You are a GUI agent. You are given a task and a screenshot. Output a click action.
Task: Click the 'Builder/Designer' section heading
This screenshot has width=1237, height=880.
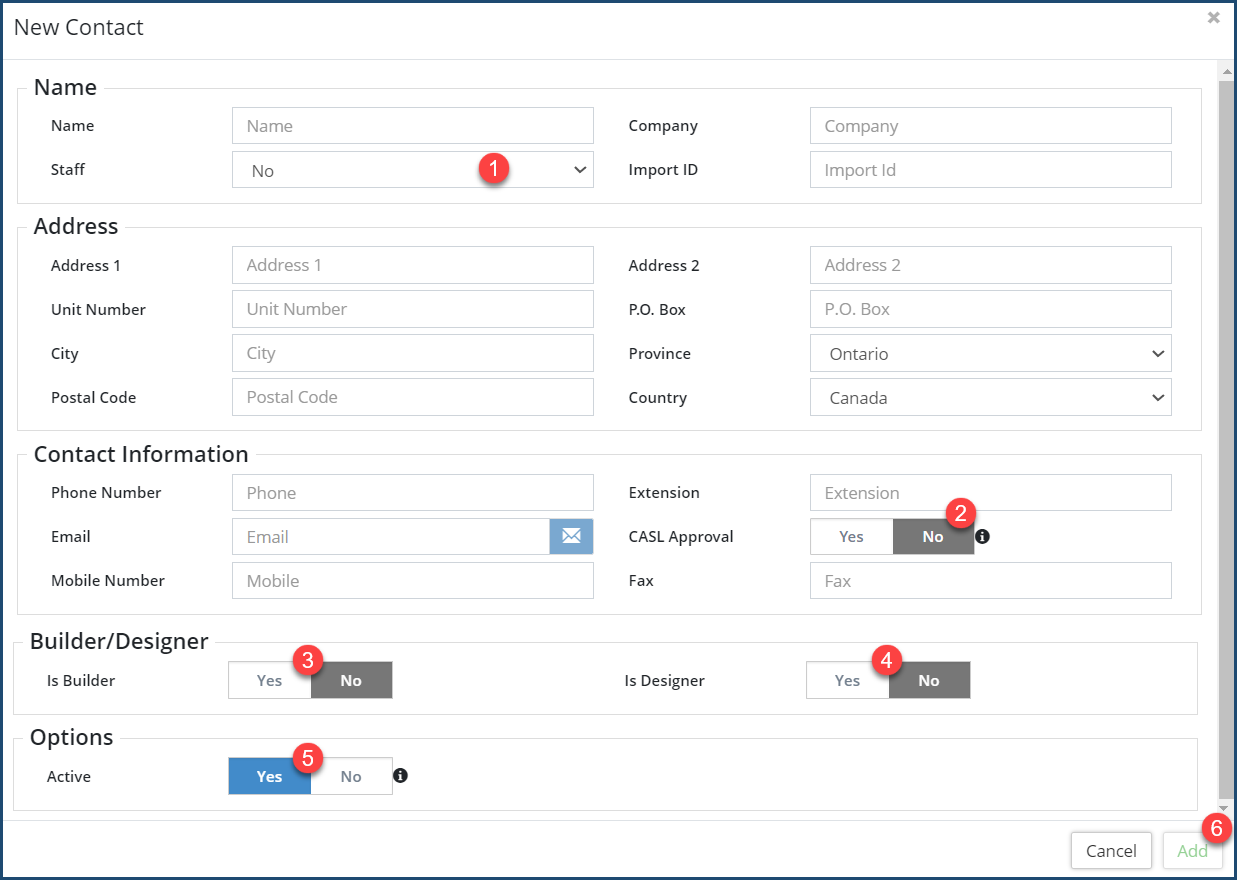pos(119,641)
